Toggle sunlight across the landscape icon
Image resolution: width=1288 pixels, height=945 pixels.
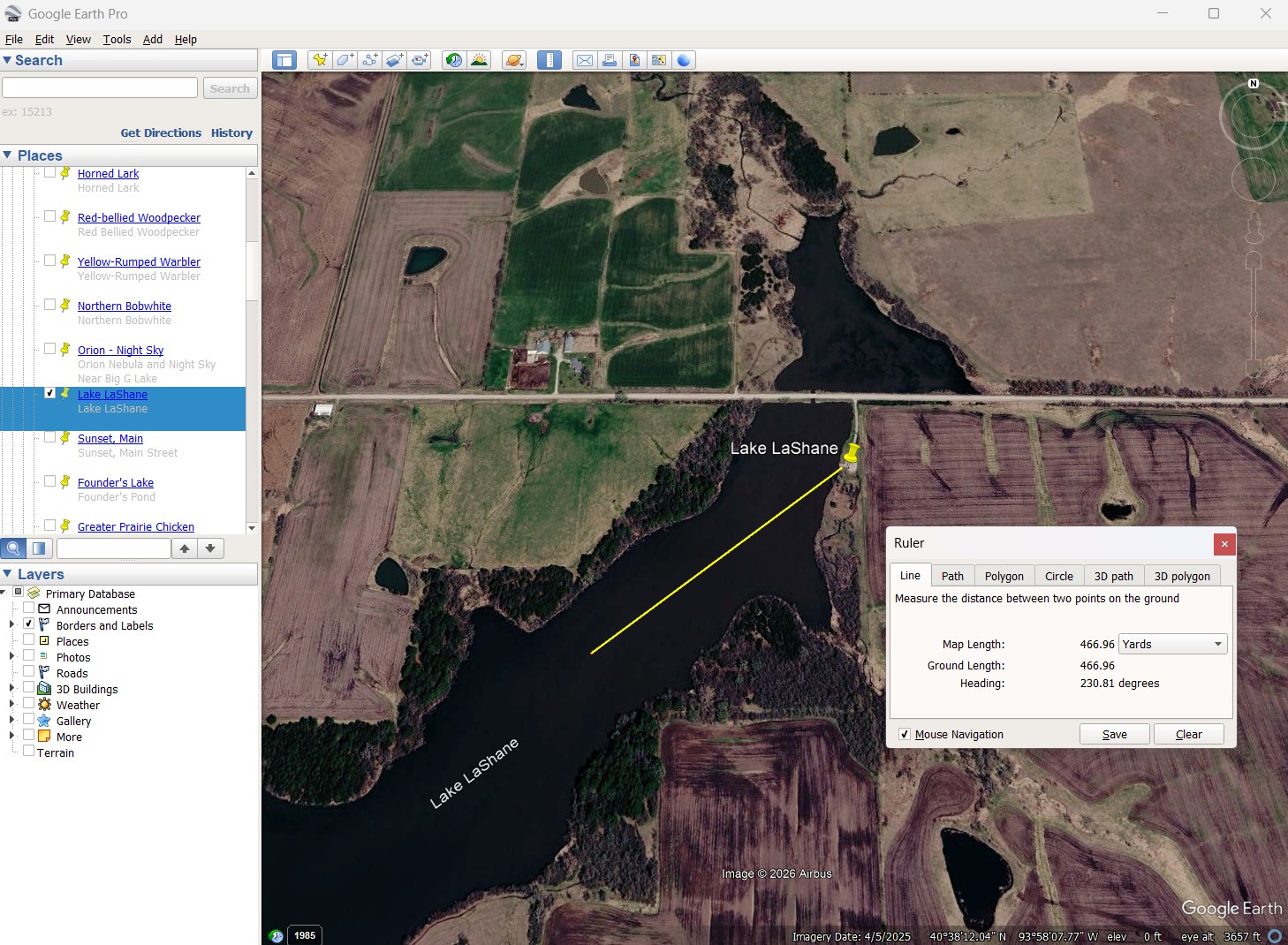tap(479, 60)
